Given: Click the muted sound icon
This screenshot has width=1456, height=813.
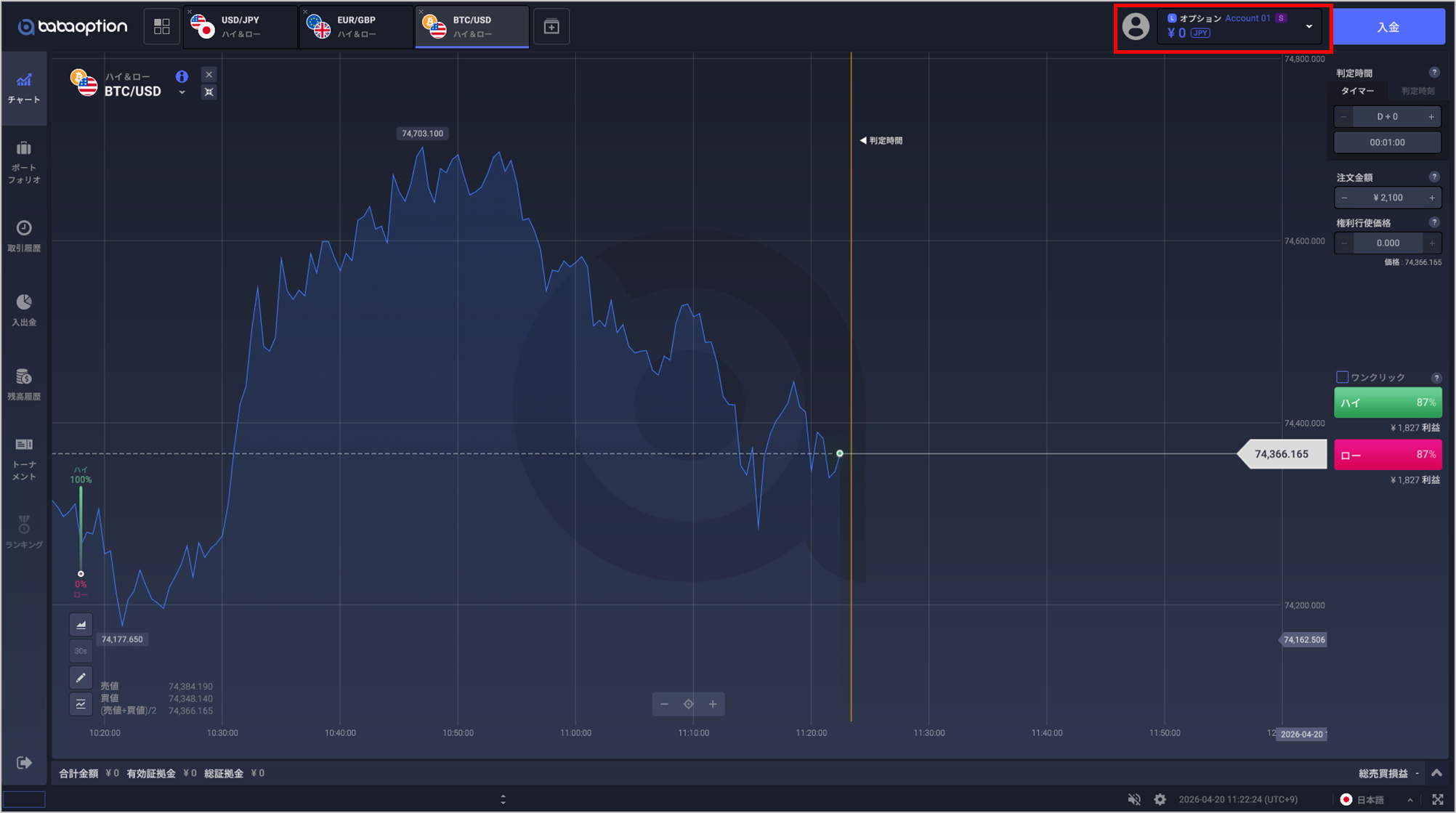Looking at the screenshot, I should click(x=1133, y=799).
